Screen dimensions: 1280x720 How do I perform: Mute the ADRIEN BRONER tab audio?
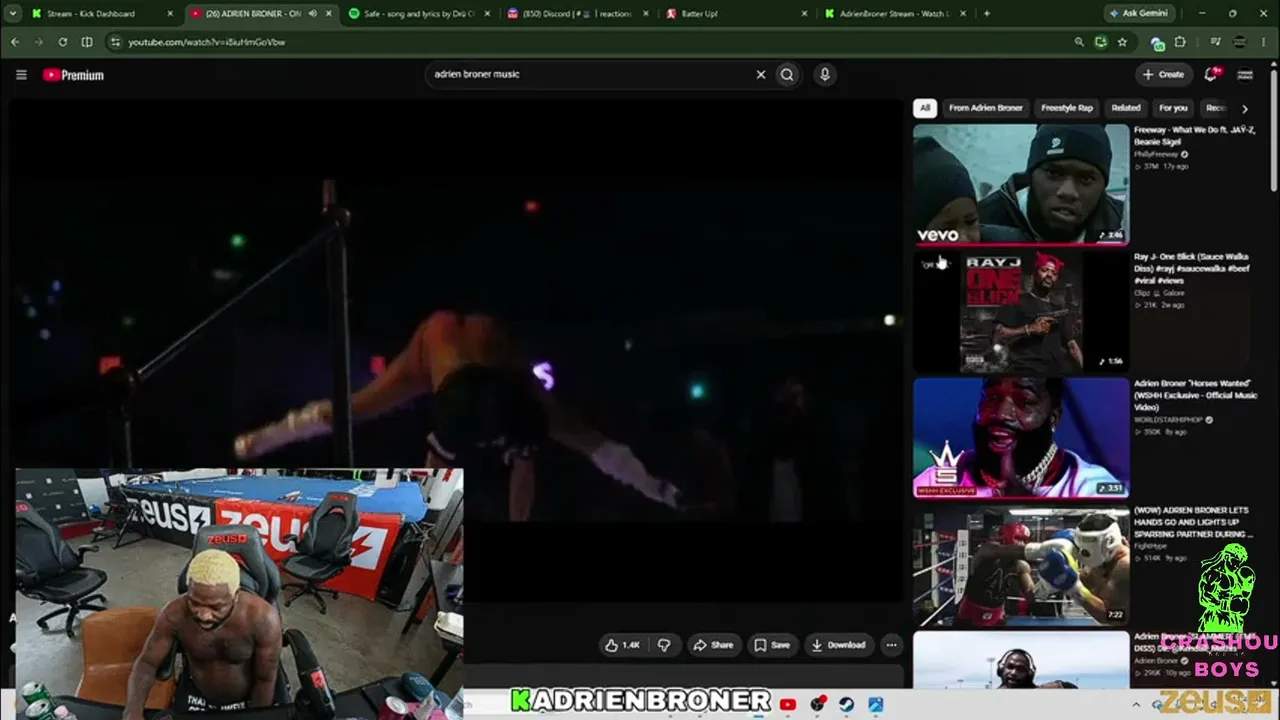(x=313, y=14)
